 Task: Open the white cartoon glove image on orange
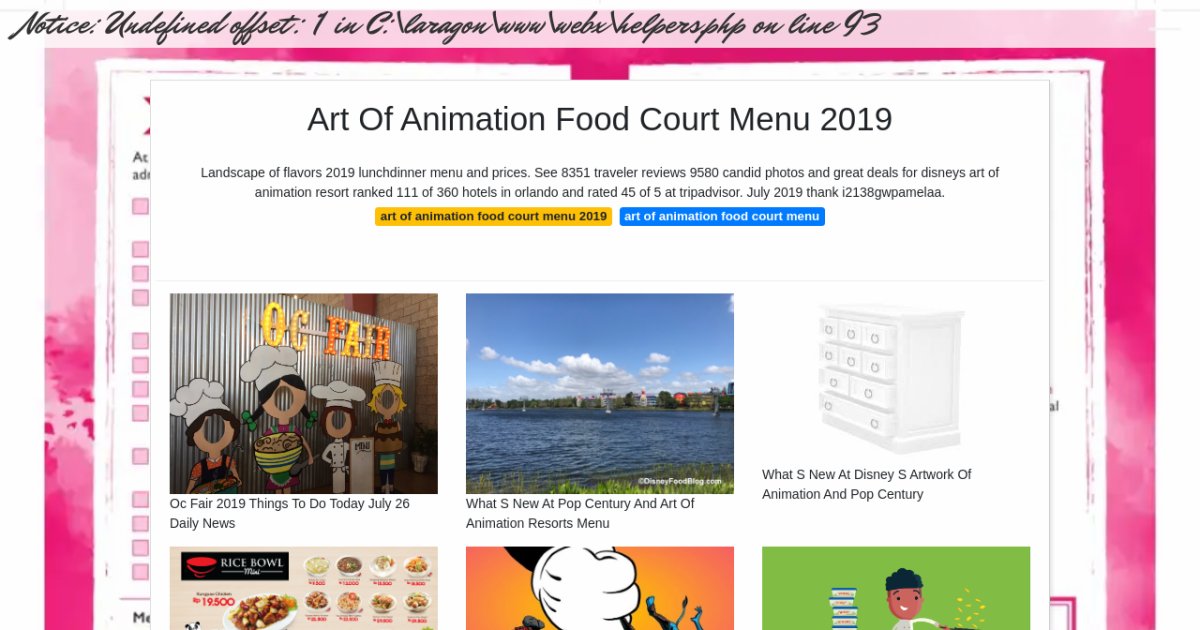click(x=600, y=588)
